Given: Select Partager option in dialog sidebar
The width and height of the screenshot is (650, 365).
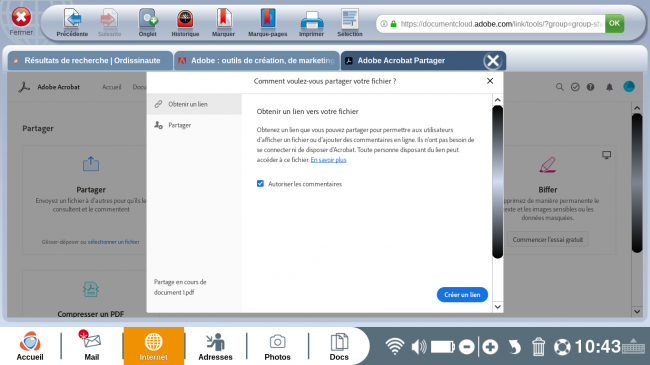Looking at the screenshot, I should tap(194, 125).
